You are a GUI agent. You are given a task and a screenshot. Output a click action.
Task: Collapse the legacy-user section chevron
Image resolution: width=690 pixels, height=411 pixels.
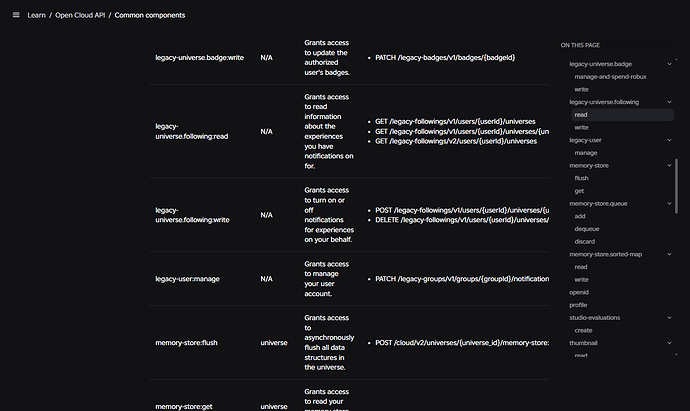coord(669,140)
